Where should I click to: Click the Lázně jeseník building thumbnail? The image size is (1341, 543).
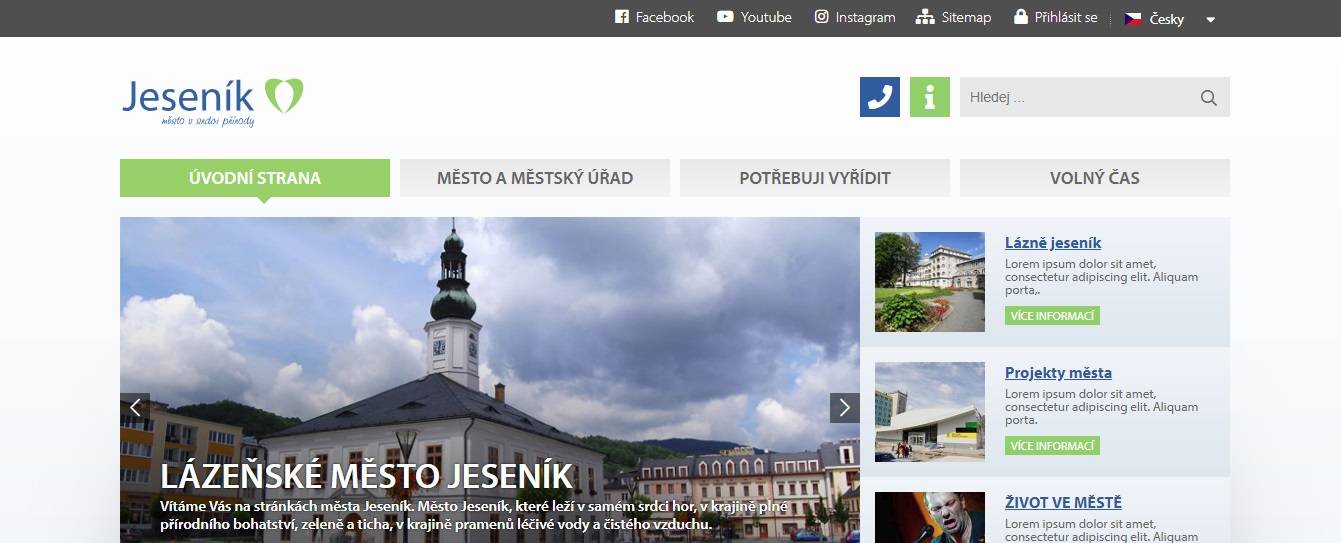coord(930,282)
